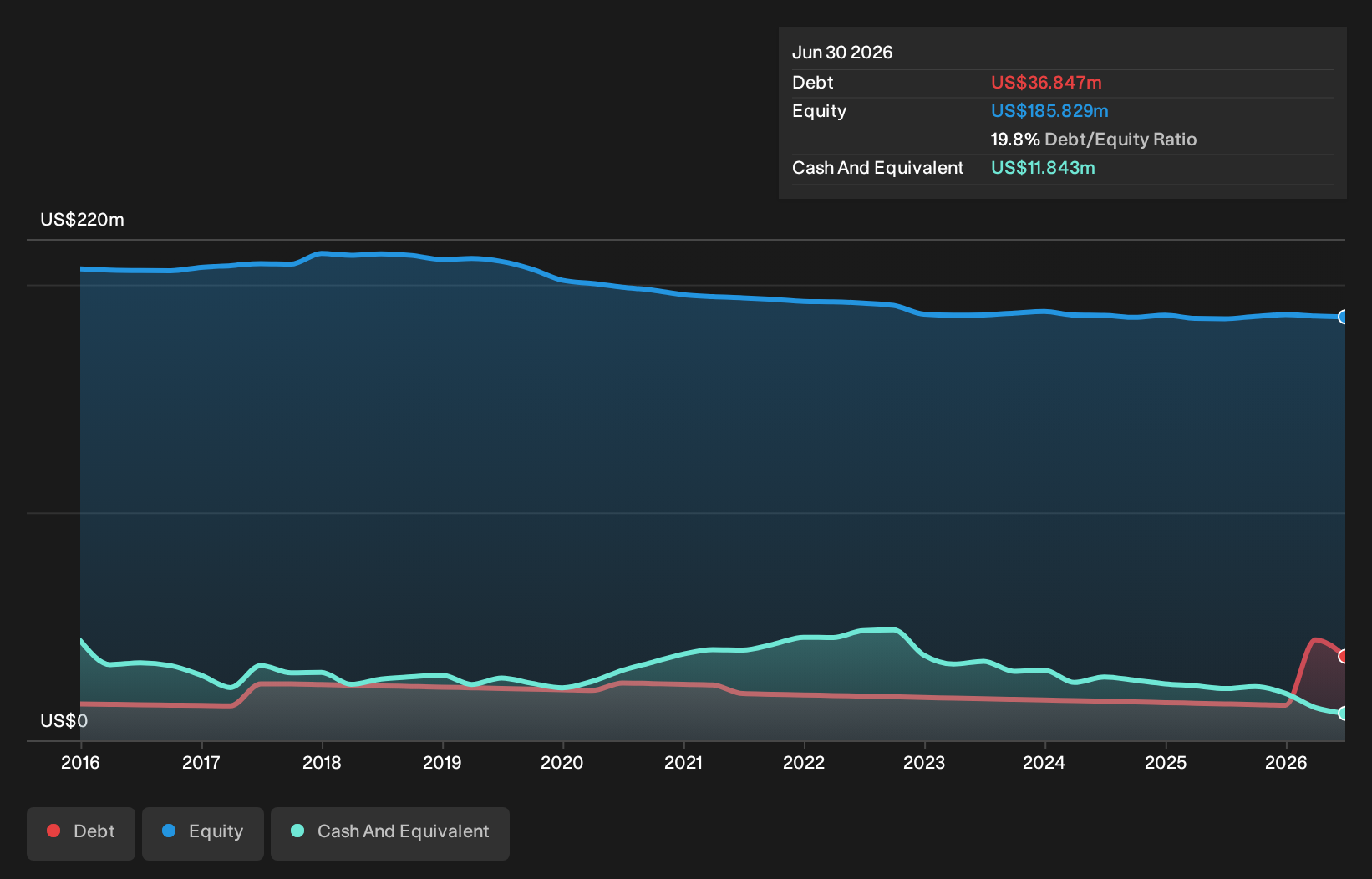The image size is (1372, 879).
Task: Click the US$0 y-axis label
Action: [64, 720]
